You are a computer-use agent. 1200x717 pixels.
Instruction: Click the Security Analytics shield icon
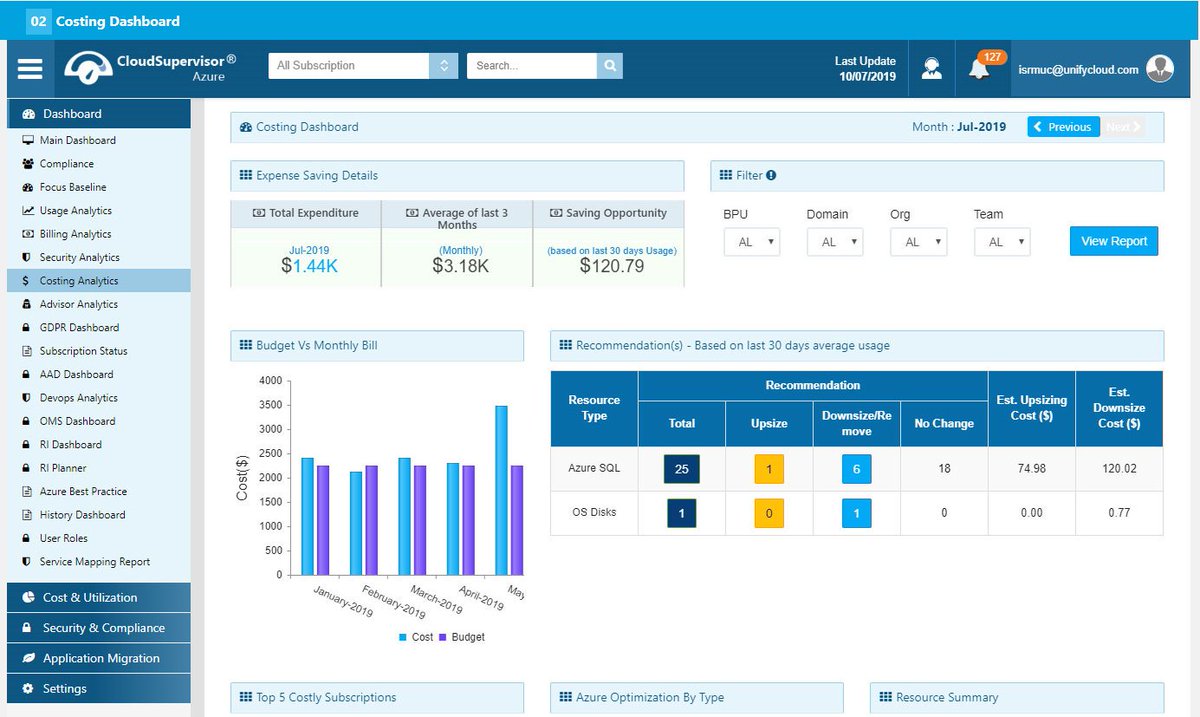click(x=26, y=258)
